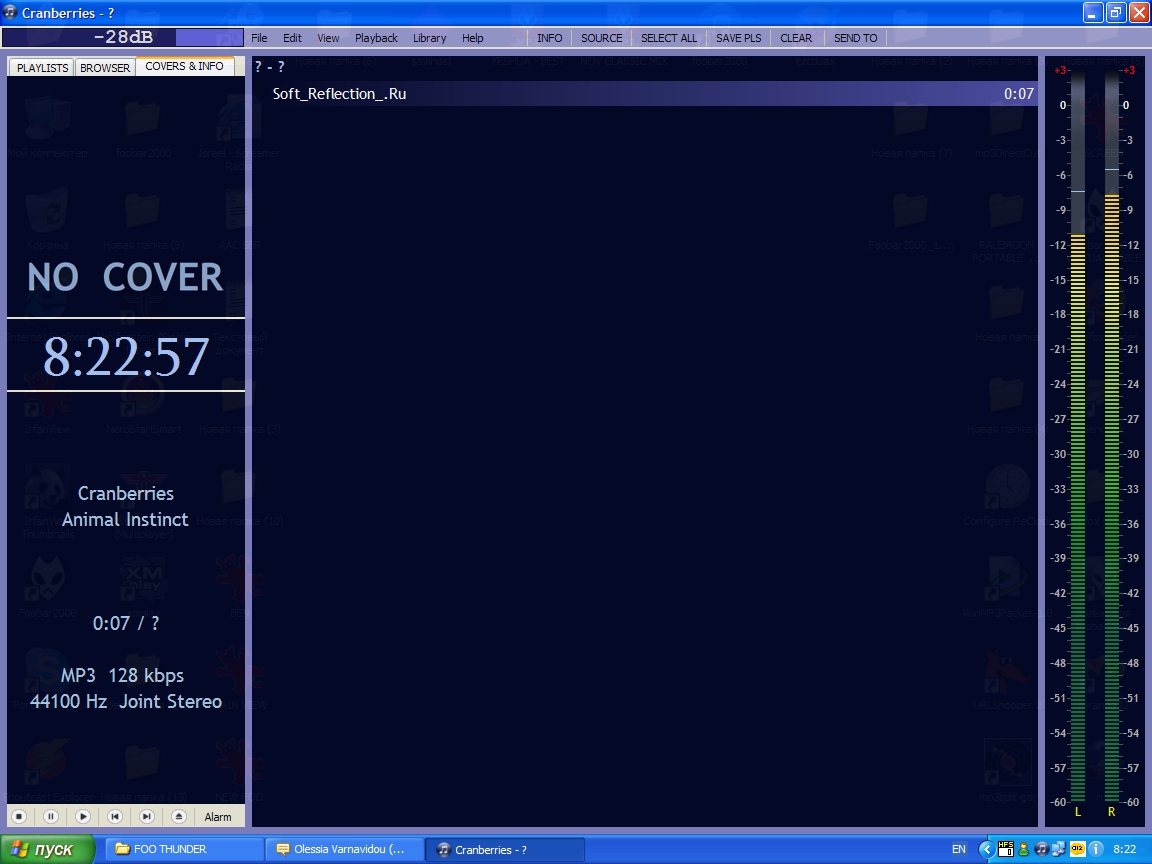Click the Cranberries artist name text

[x=126, y=493]
